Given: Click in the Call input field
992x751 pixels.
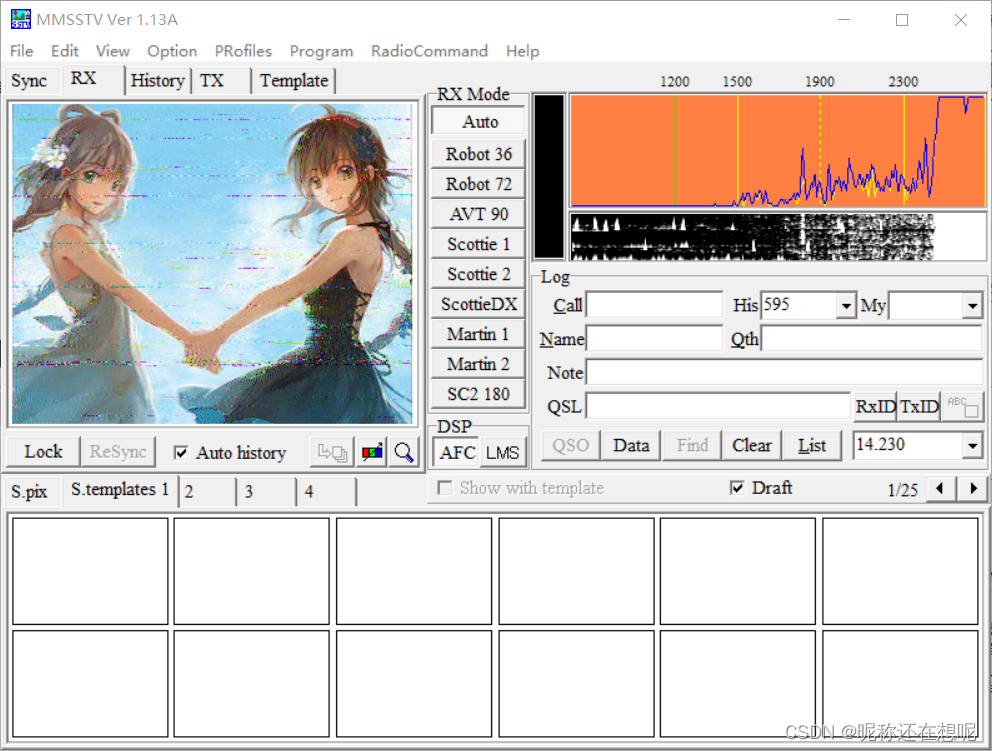Looking at the screenshot, I should (654, 305).
